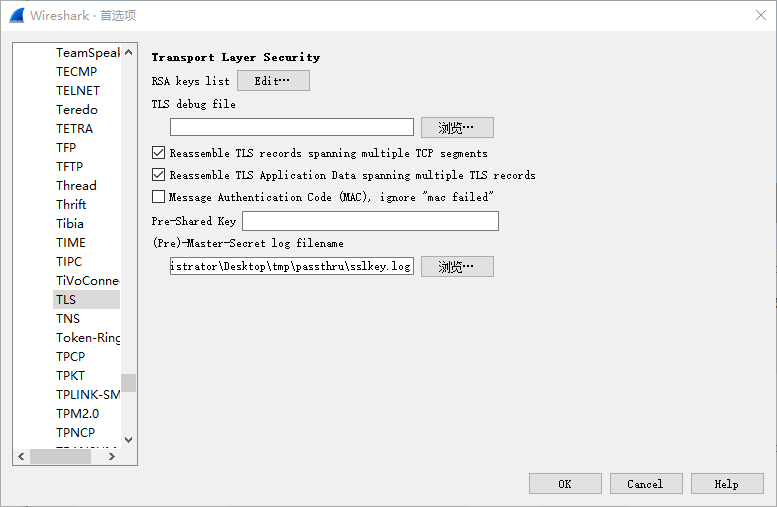Open Help for preferences
This screenshot has height=507, width=777.
(727, 484)
